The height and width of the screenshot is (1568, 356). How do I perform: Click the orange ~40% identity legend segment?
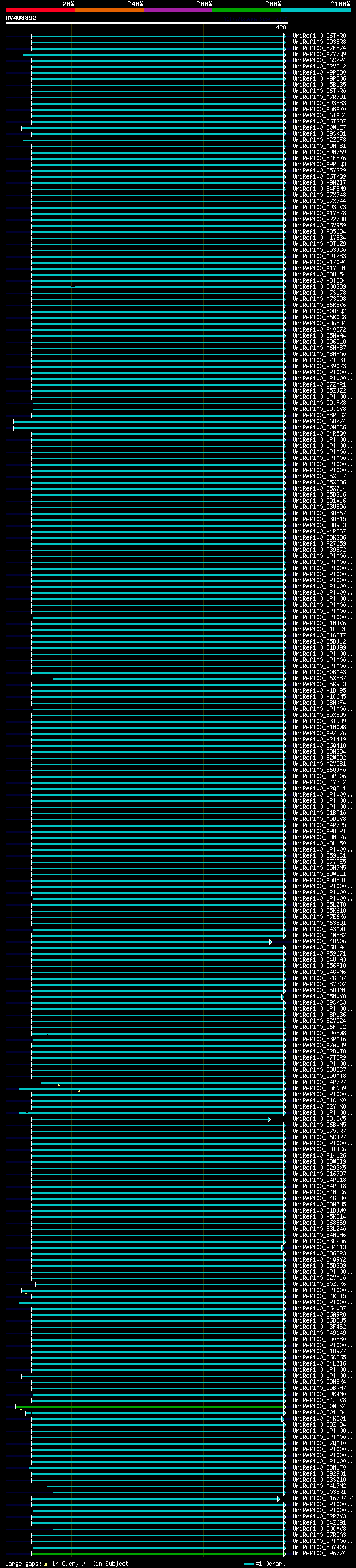(x=109, y=10)
